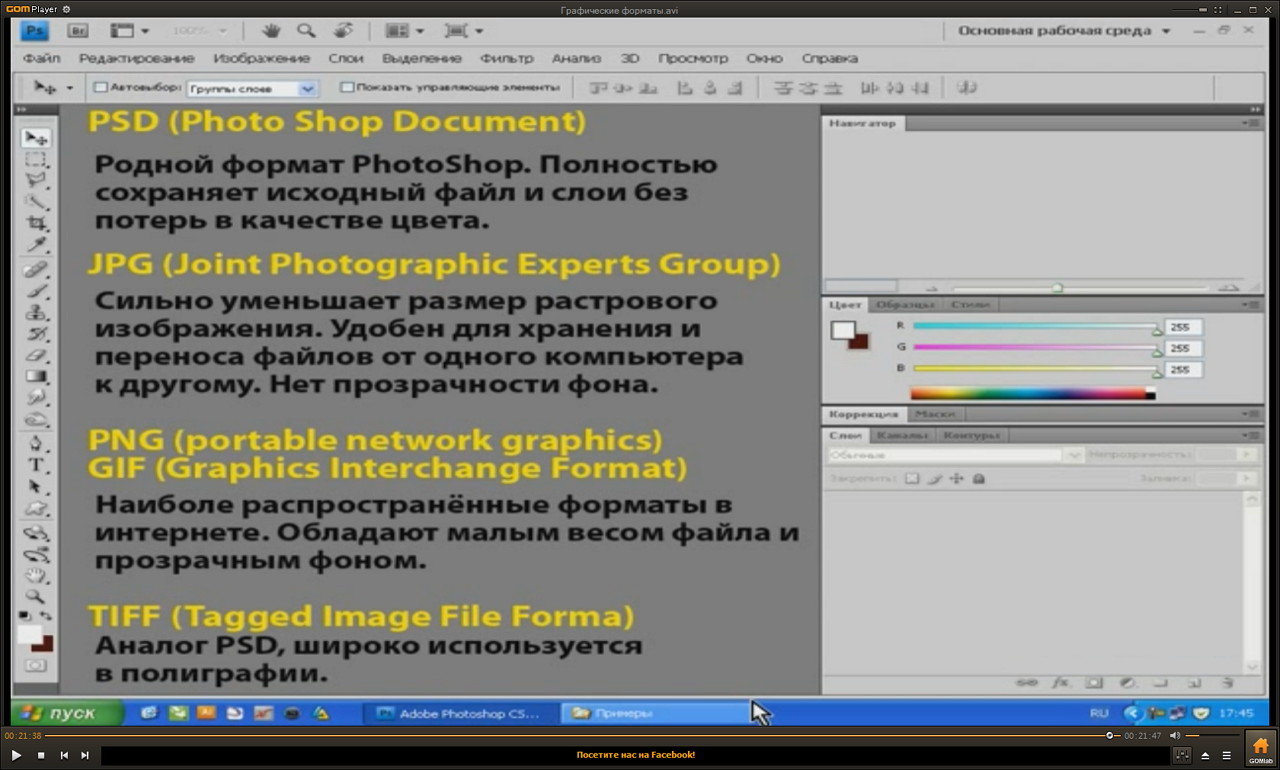Viewport: 1280px width, 770px height.
Task: Enable the Автовыбор checkbox
Action: tap(100, 88)
